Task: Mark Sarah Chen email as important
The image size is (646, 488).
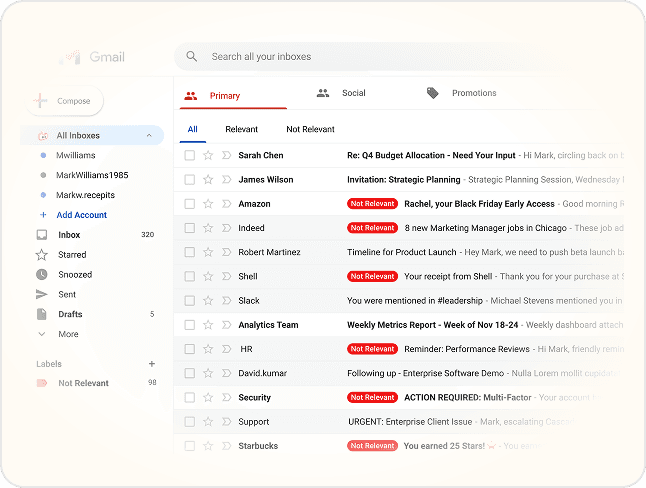Action: [227, 155]
